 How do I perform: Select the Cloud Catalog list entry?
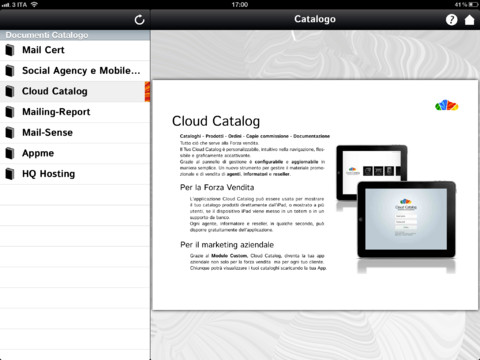point(75,92)
